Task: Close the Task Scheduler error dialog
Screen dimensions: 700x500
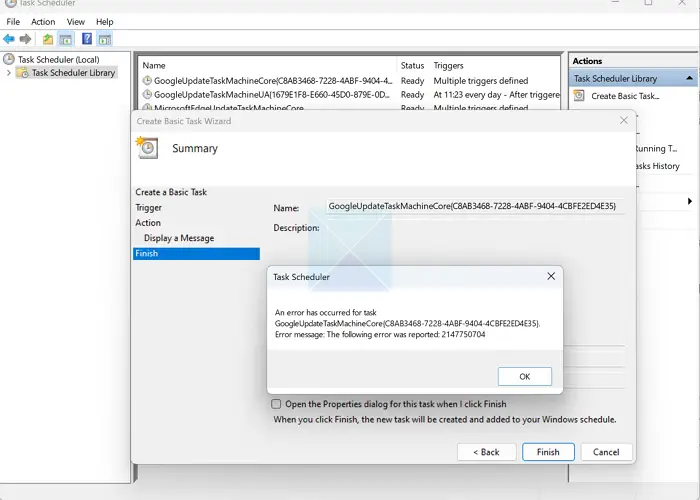Action: pos(551,276)
